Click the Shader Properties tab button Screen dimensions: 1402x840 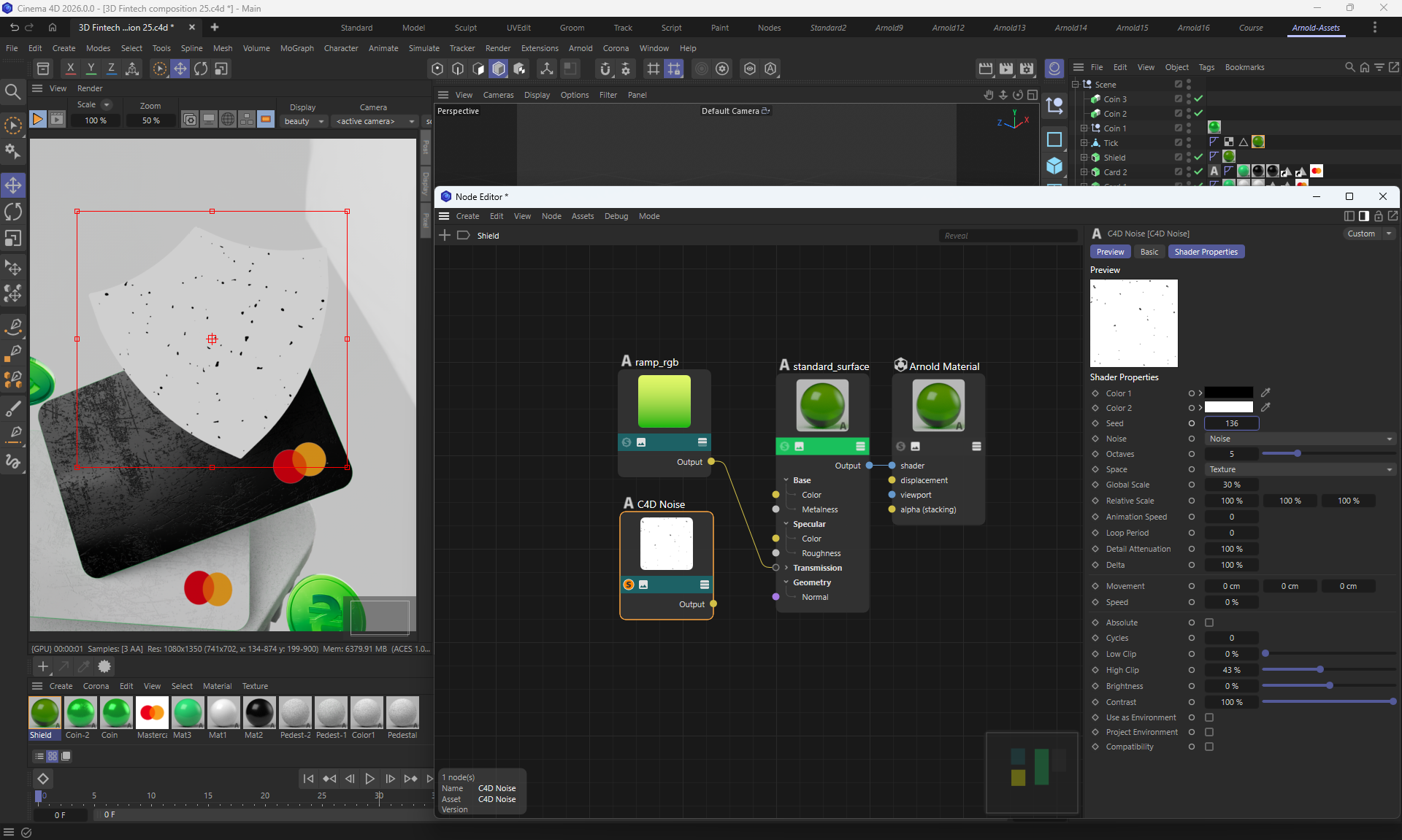coord(1206,252)
